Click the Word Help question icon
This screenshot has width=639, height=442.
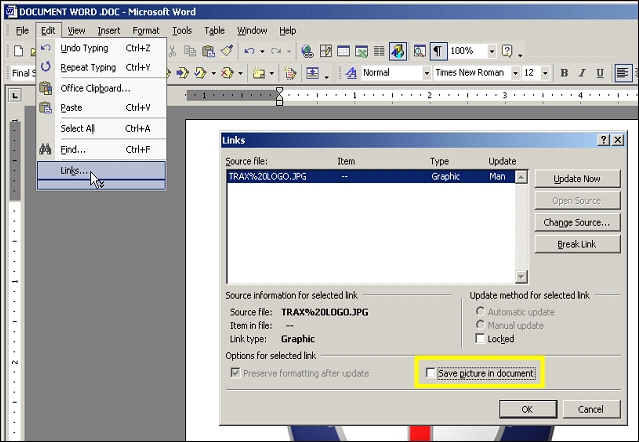coord(507,51)
